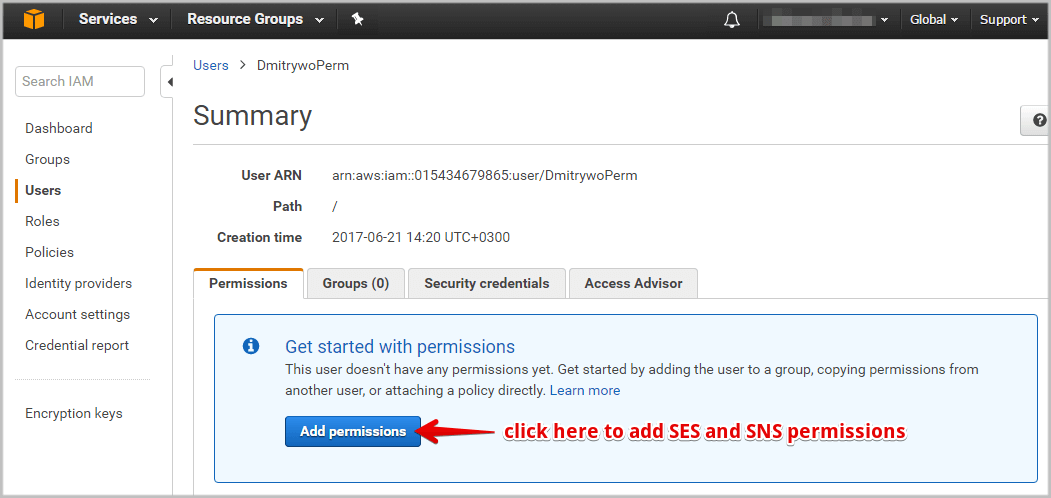Open Account settings in the sidebar
This screenshot has width=1051, height=498.
click(78, 314)
